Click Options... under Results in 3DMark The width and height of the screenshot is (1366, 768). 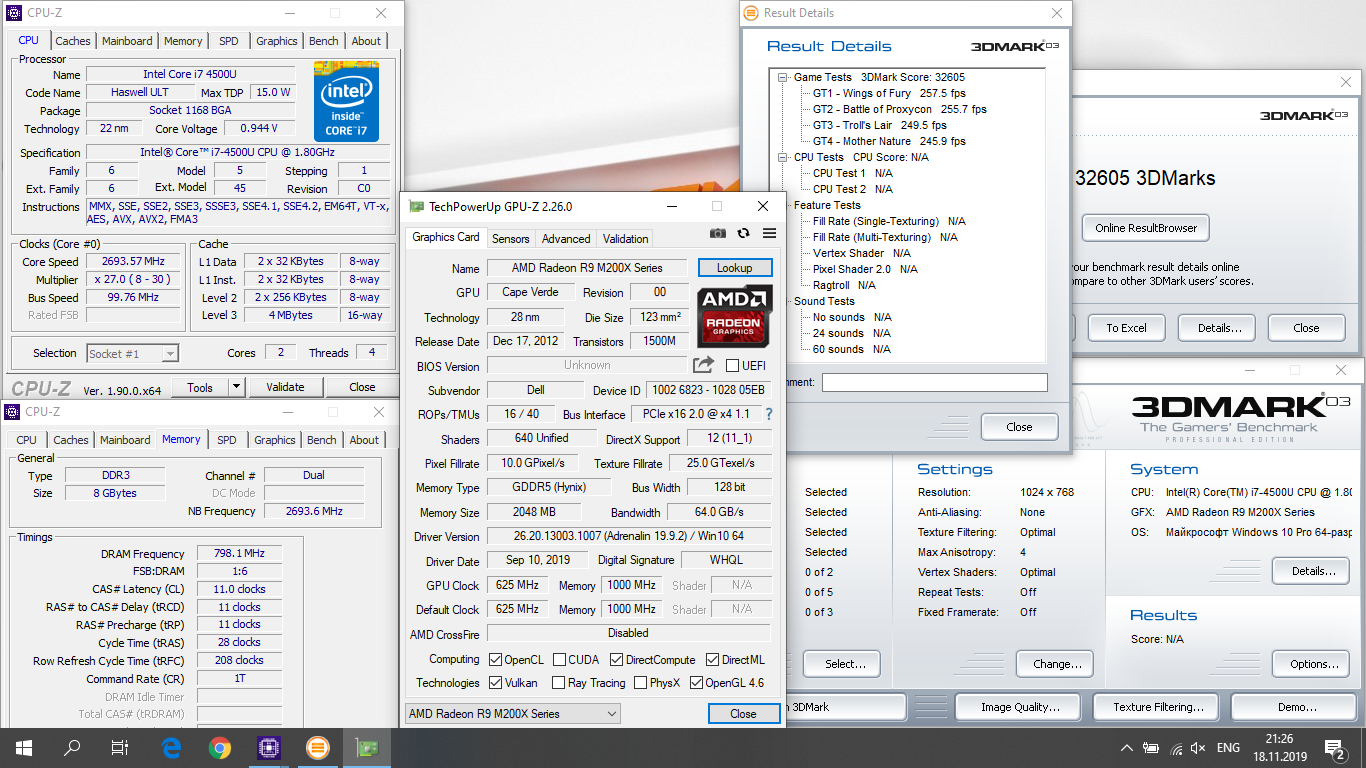click(x=1313, y=664)
